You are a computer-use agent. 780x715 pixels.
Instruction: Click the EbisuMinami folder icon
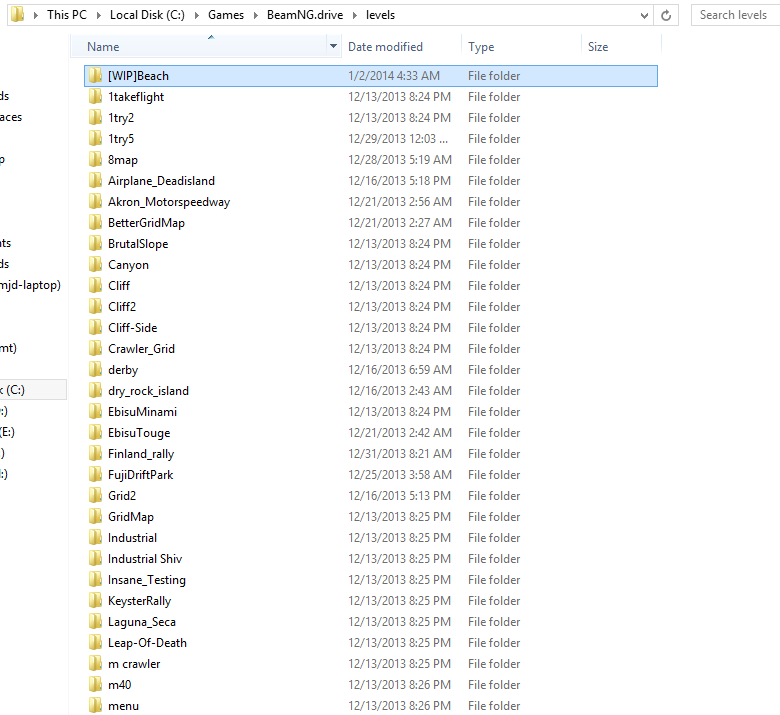point(96,411)
